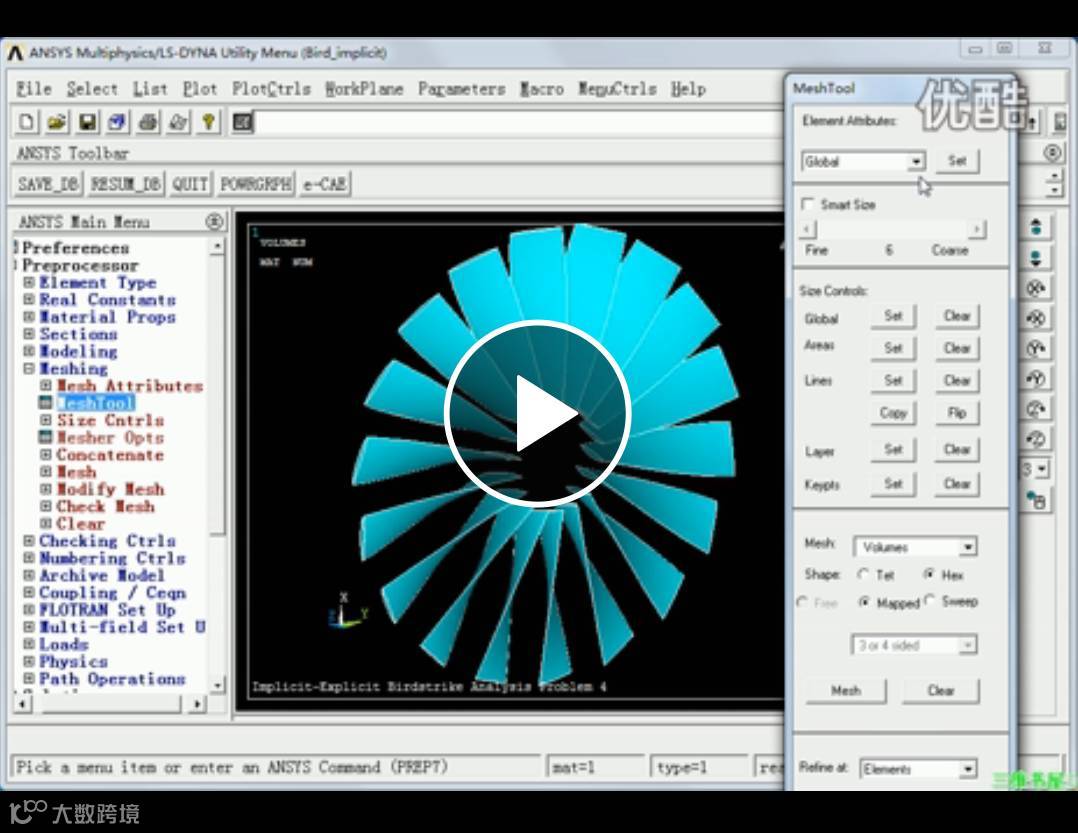Viewport: 1078px width, 833px height.
Task: Select Modify Mesh in the Meshing tree
Action: (110, 489)
